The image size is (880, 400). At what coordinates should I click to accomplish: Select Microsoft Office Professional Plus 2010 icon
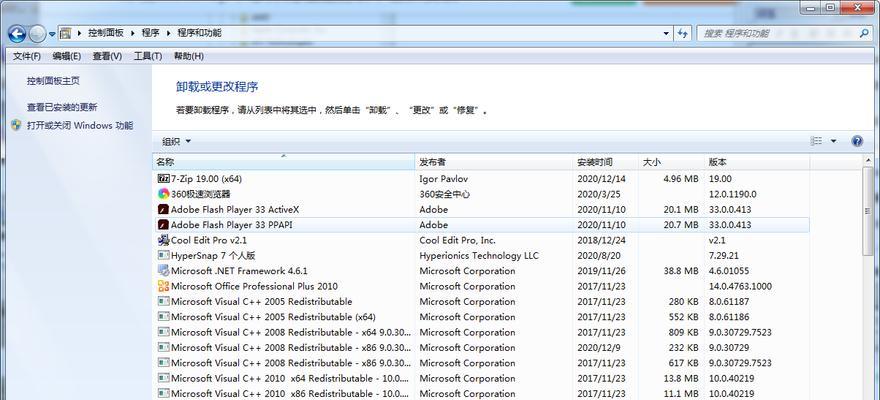pyautogui.click(x=163, y=286)
